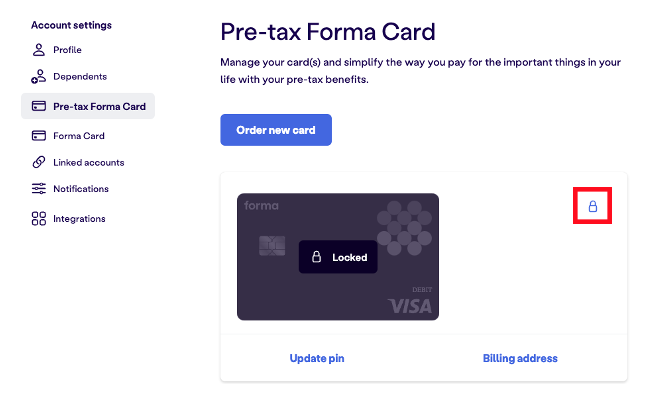This screenshot has height=396, width=646.
Task: Click the Pre-tax Forma Card sidebar icon
Action: pyautogui.click(x=39, y=106)
